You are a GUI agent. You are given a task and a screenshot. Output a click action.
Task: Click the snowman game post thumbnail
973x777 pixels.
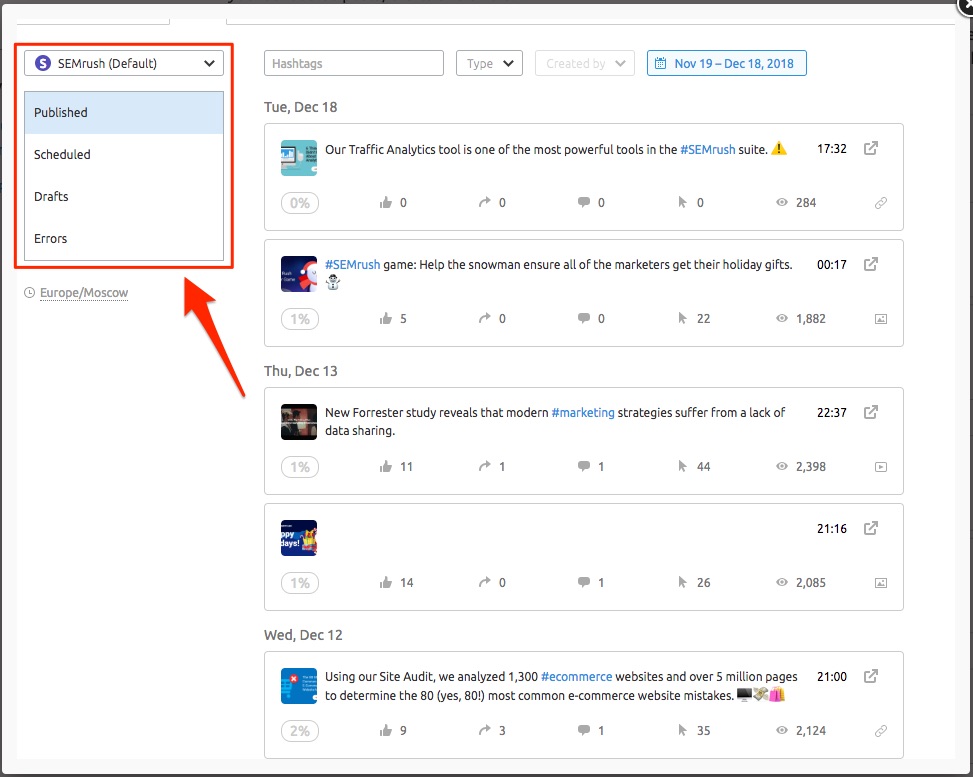[x=299, y=274]
